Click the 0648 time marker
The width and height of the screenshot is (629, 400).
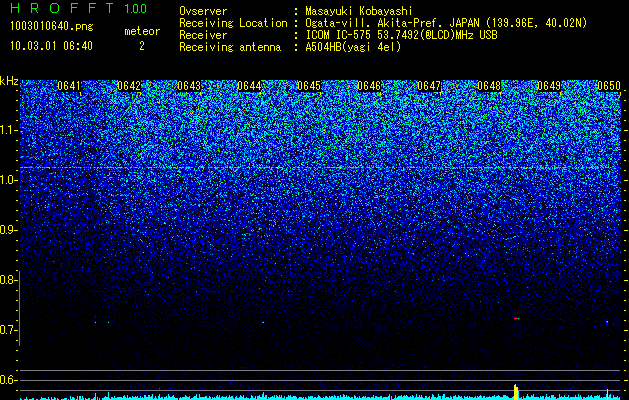(x=489, y=86)
